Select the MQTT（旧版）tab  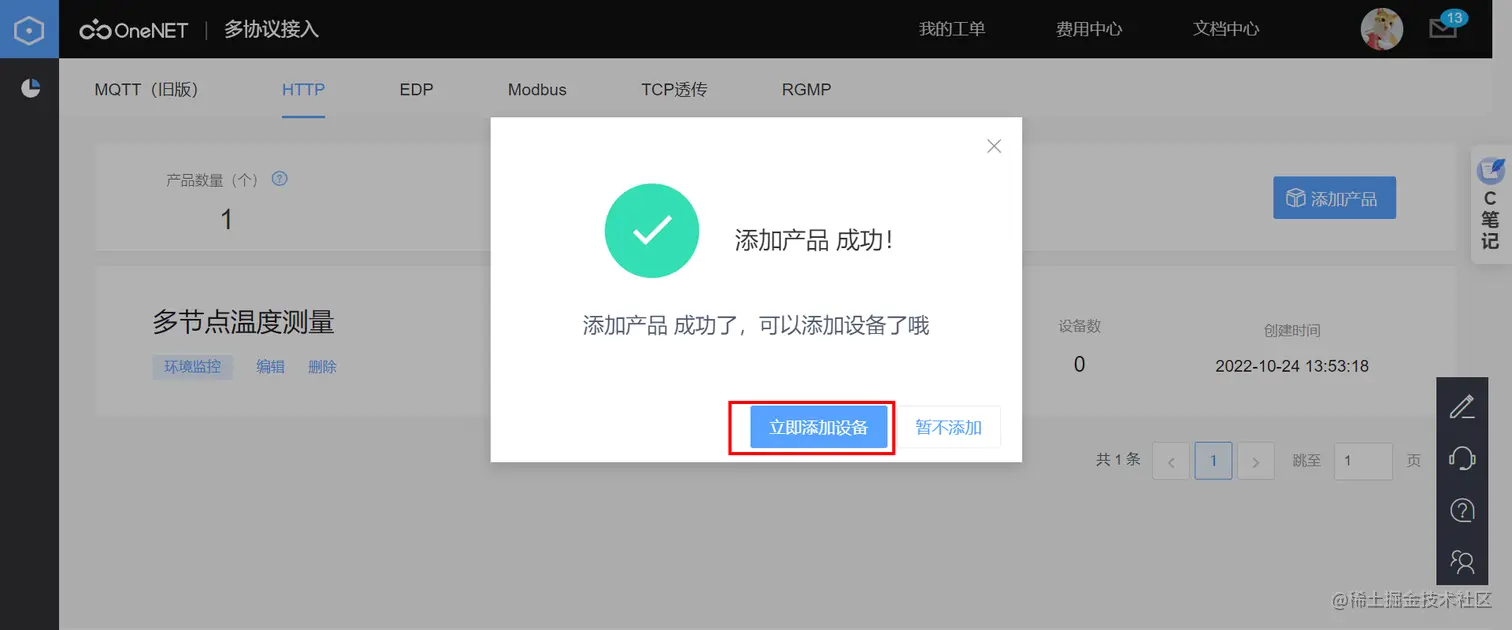click(147, 90)
